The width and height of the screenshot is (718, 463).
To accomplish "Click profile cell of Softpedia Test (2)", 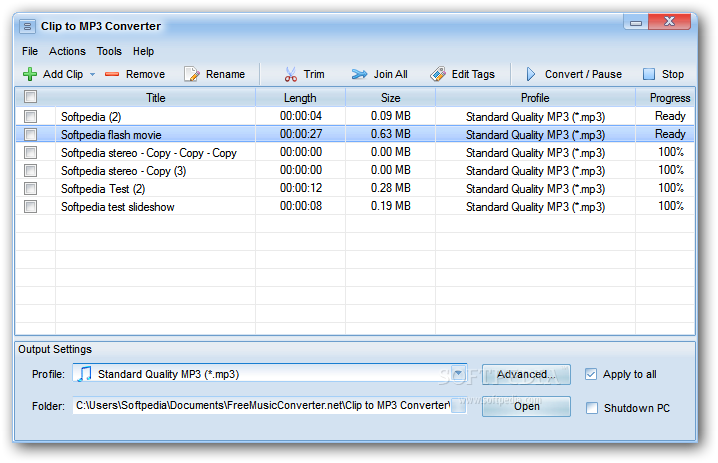I will click(x=535, y=189).
